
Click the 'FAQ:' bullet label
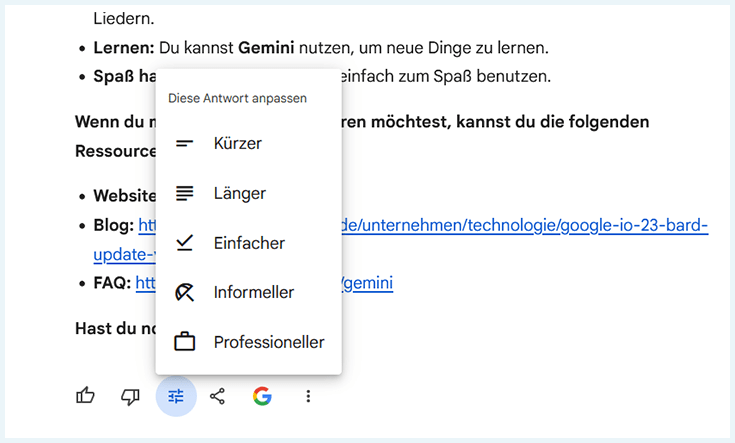pyautogui.click(x=112, y=283)
